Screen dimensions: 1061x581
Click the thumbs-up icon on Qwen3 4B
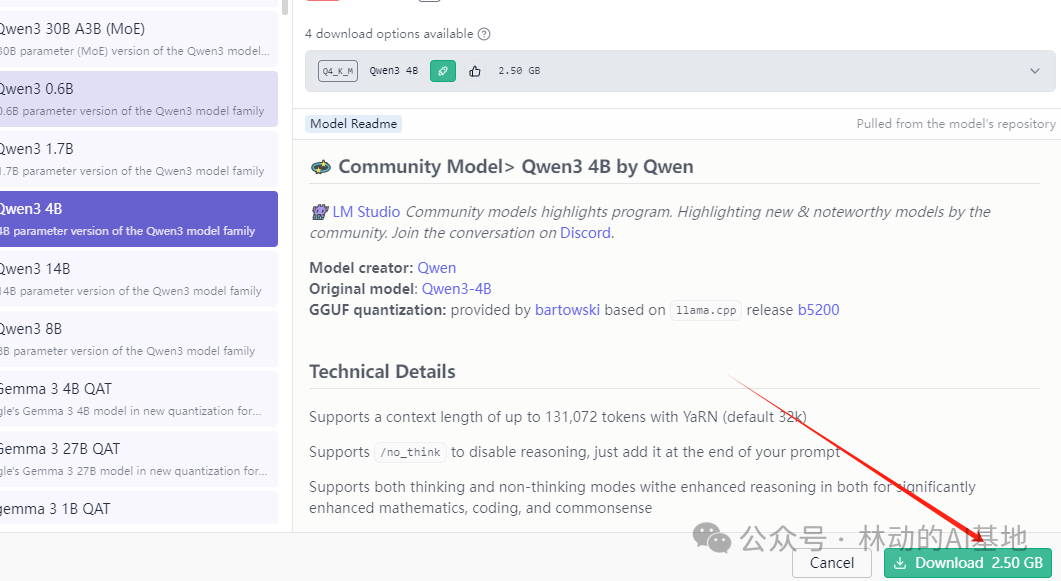475,71
